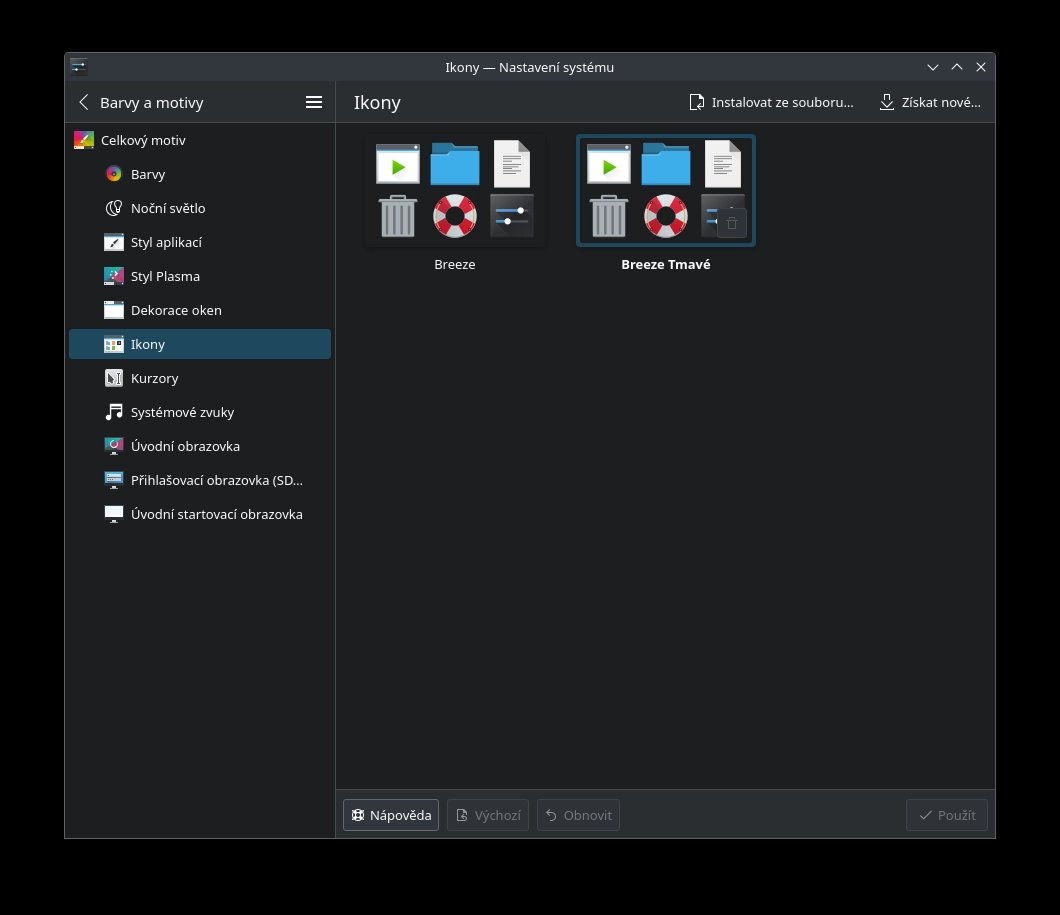Click the Barvy color wheel icon

[114, 174]
